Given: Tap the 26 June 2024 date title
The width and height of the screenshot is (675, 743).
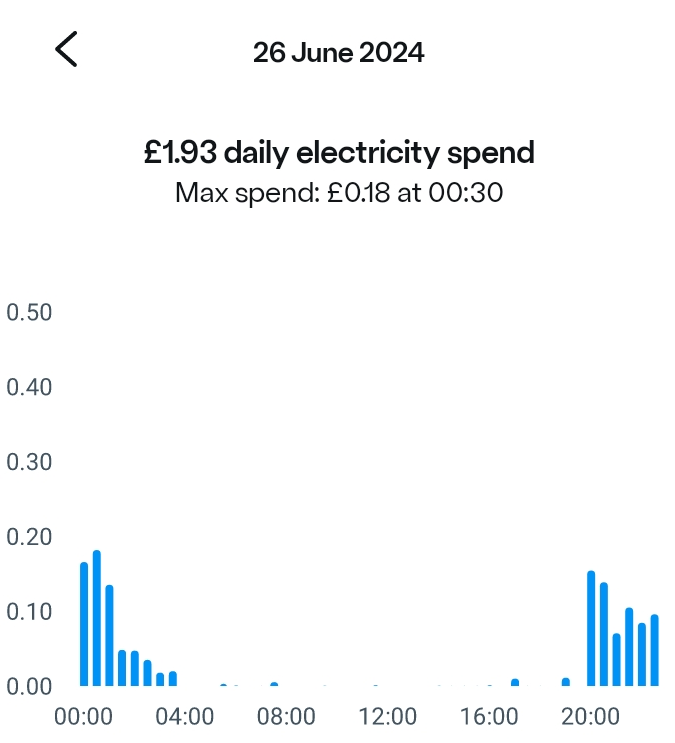Looking at the screenshot, I should point(338,52).
